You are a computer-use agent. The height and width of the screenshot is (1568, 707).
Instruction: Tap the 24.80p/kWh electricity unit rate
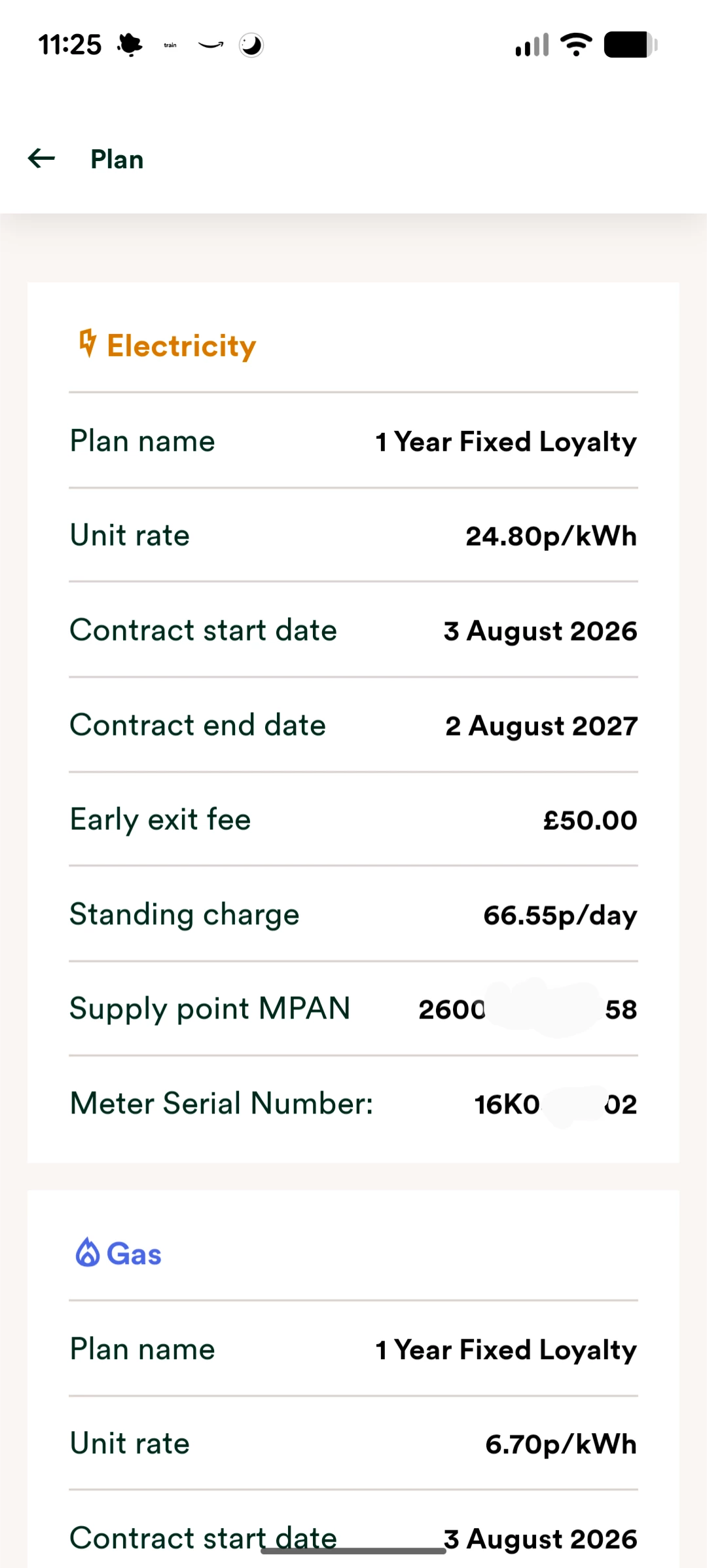(x=551, y=536)
